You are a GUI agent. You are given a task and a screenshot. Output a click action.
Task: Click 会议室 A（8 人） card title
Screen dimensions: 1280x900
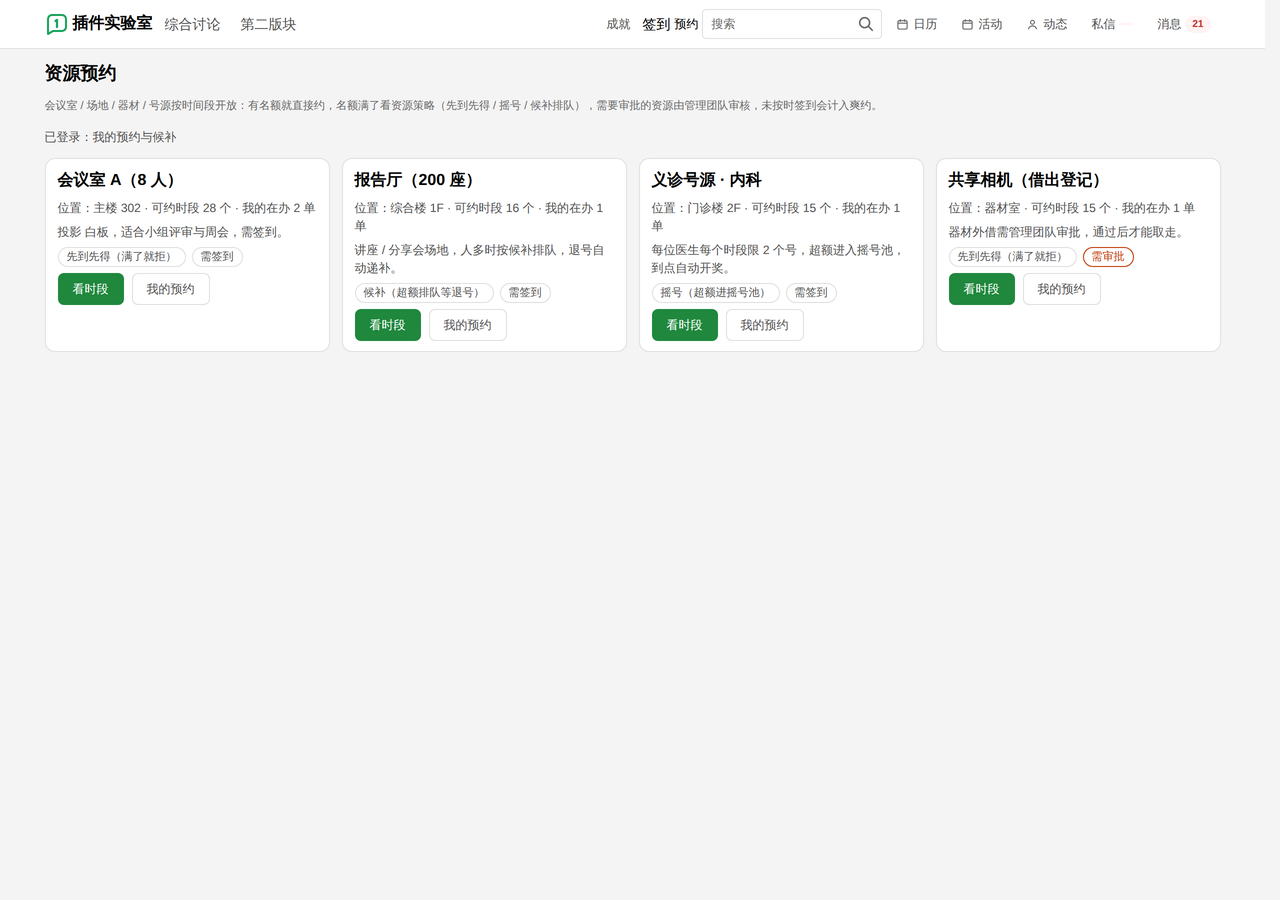click(120, 180)
